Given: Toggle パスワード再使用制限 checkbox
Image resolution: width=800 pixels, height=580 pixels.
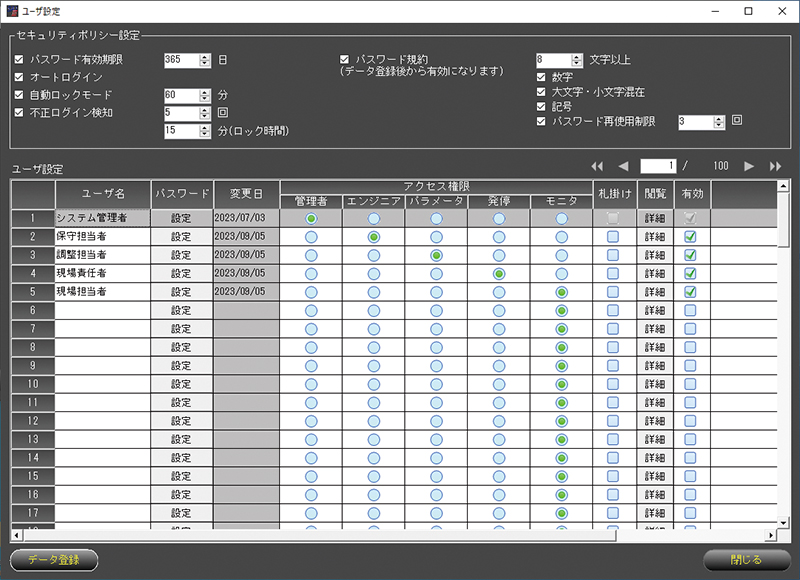Looking at the screenshot, I should (541, 121).
